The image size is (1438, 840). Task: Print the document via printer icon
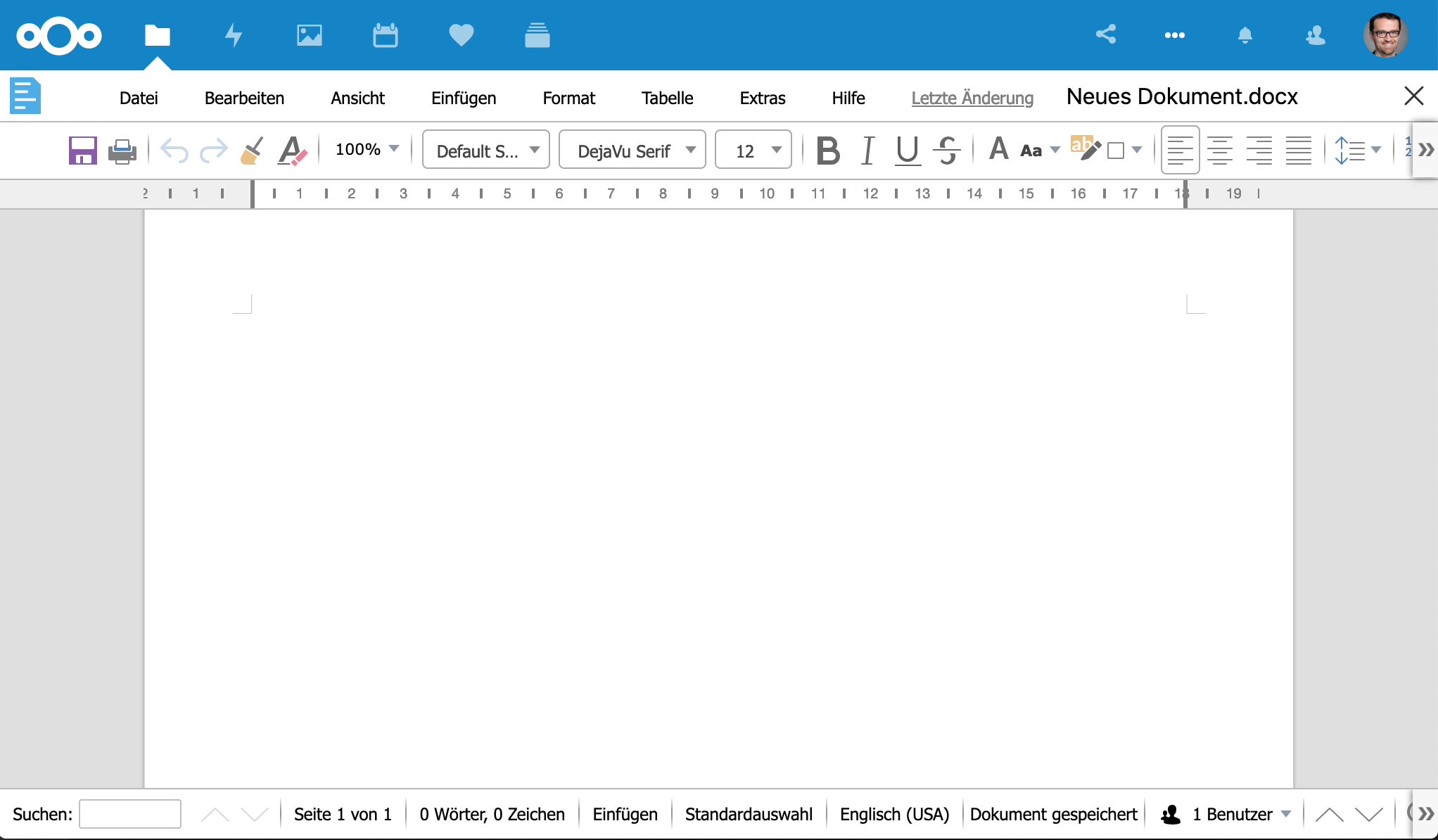coord(122,151)
